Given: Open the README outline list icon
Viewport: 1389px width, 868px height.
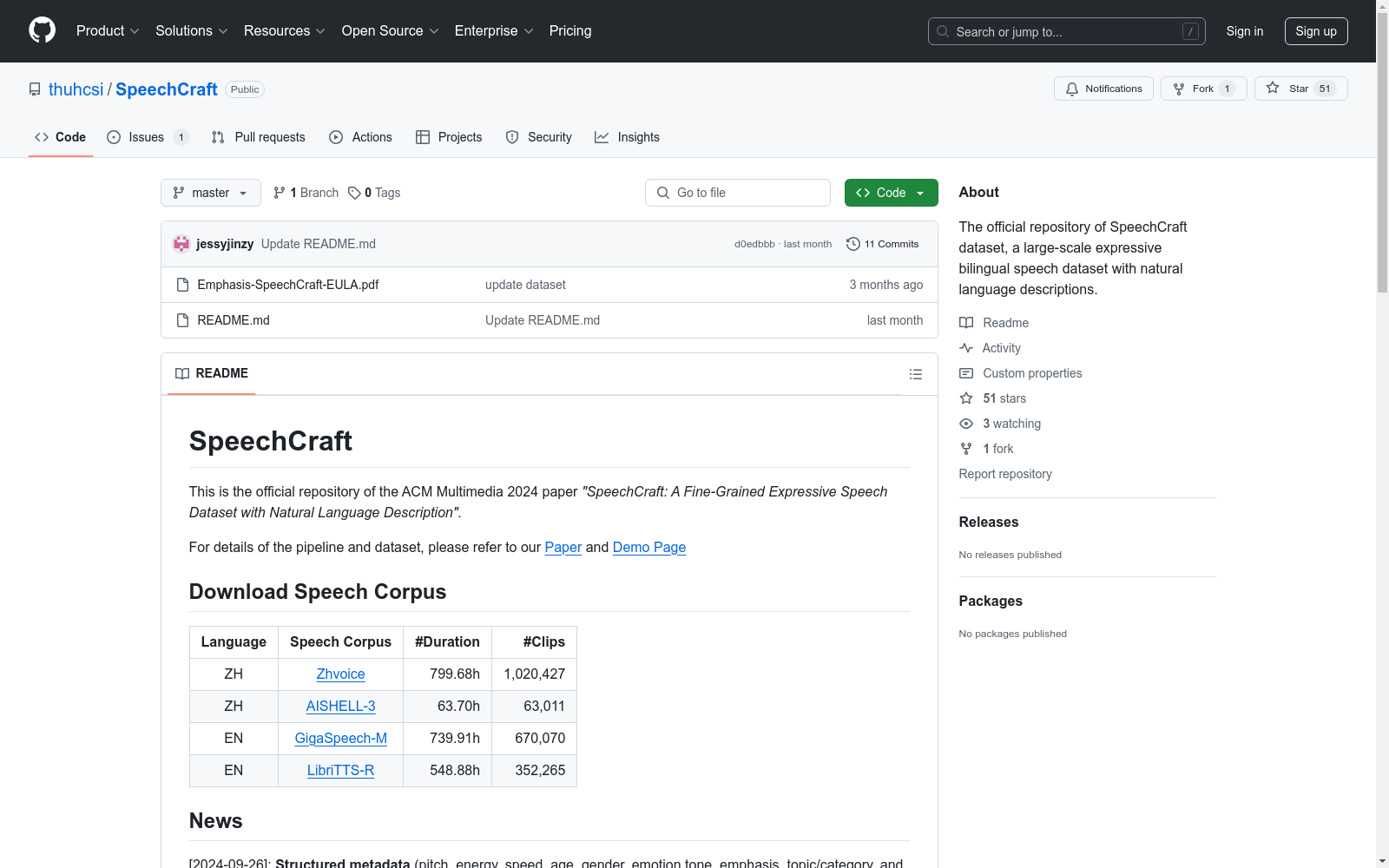Looking at the screenshot, I should [x=915, y=374].
